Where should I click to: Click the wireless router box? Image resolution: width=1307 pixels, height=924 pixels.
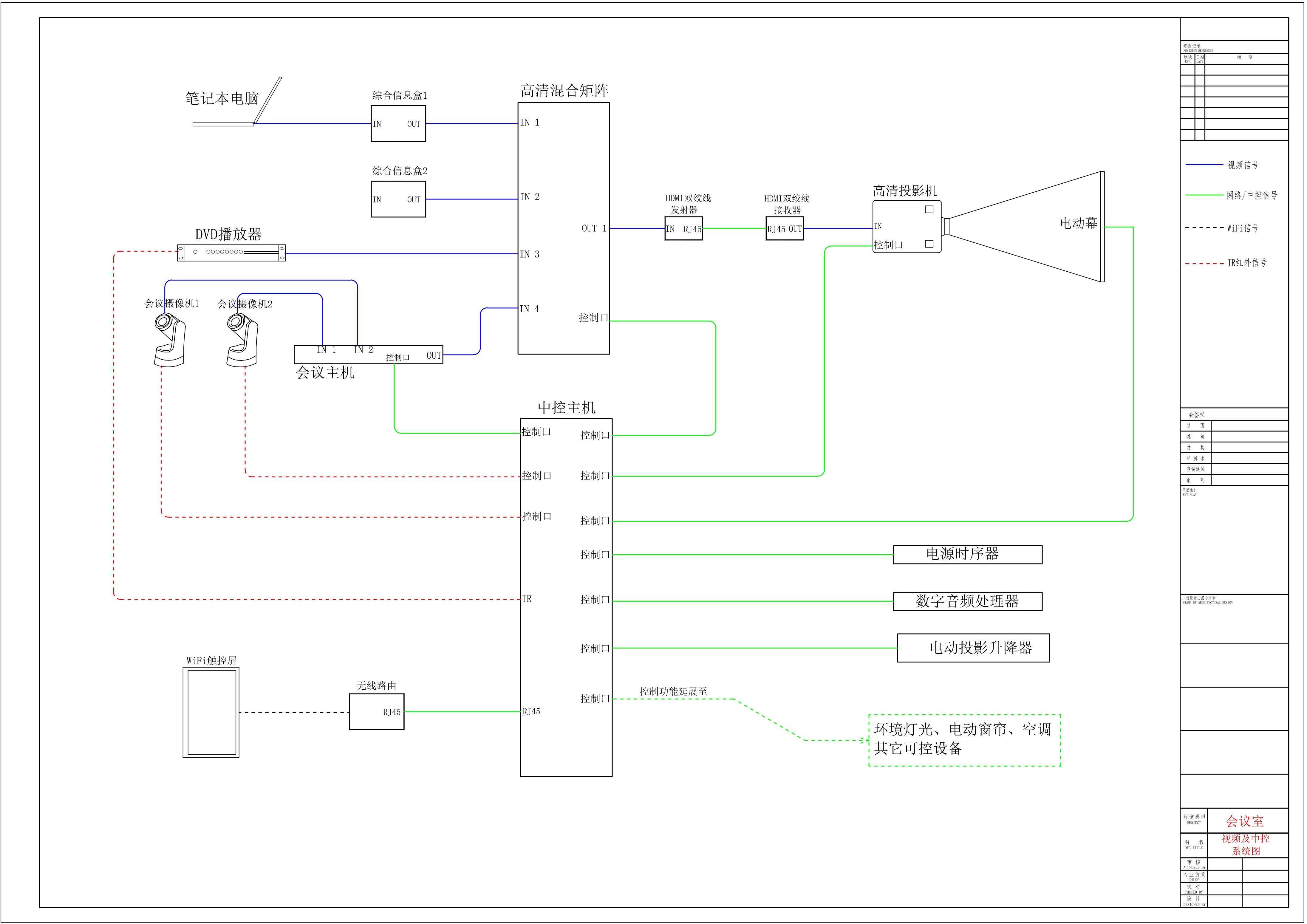coord(376,711)
